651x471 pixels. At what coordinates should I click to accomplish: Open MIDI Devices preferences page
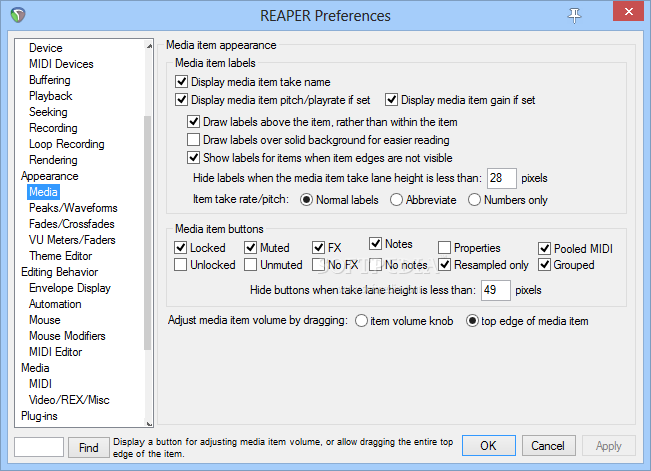point(61,64)
